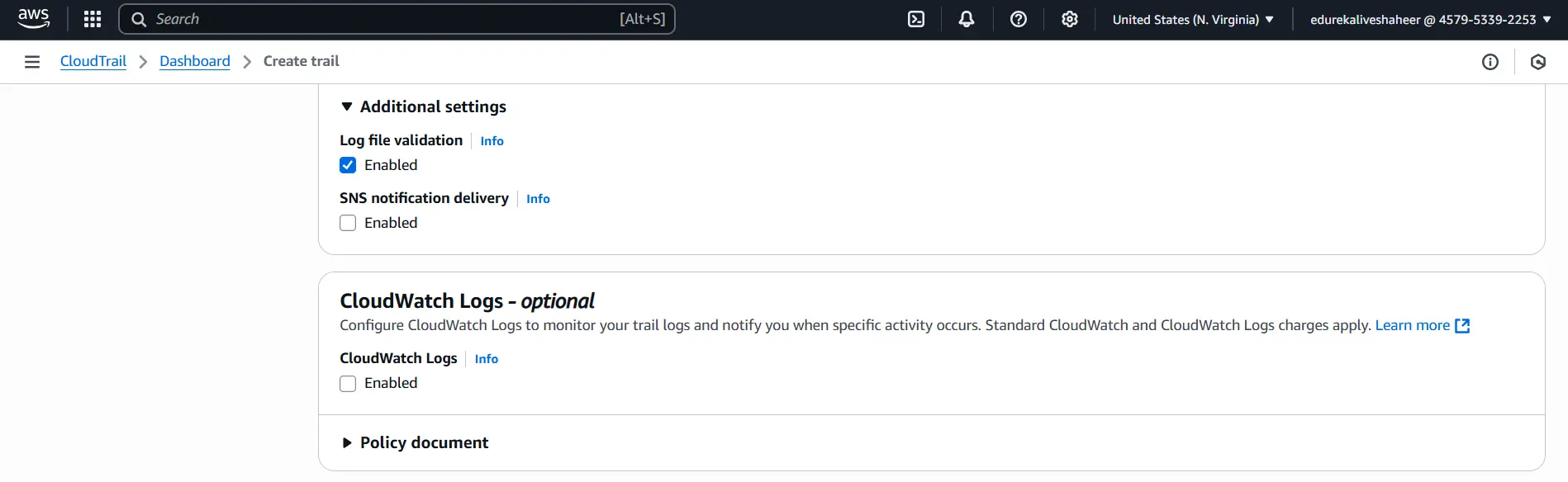Launch the CloudShell terminal icon
The image size is (1568, 482).
(x=916, y=19)
